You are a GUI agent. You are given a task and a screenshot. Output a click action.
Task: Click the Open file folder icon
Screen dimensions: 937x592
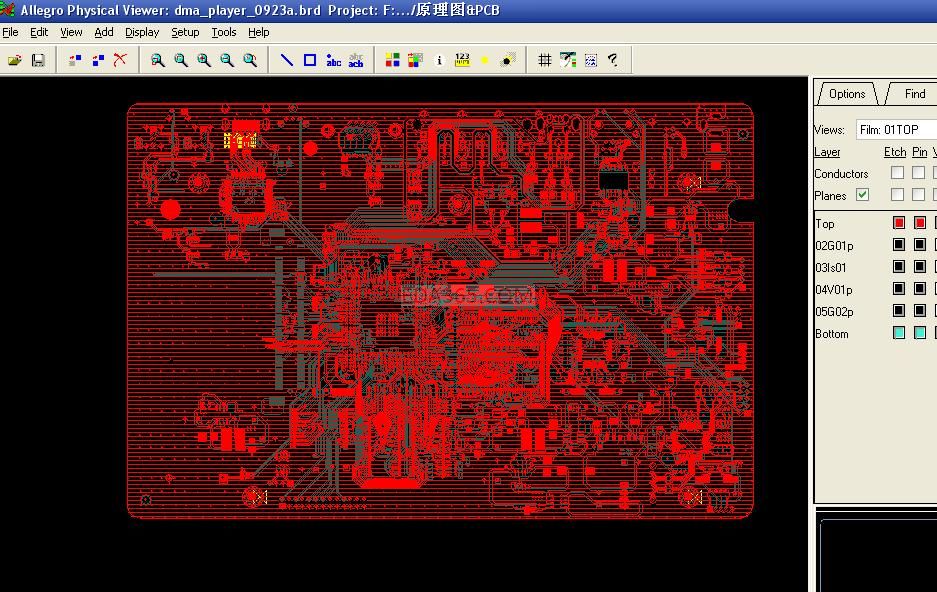[x=15, y=60]
